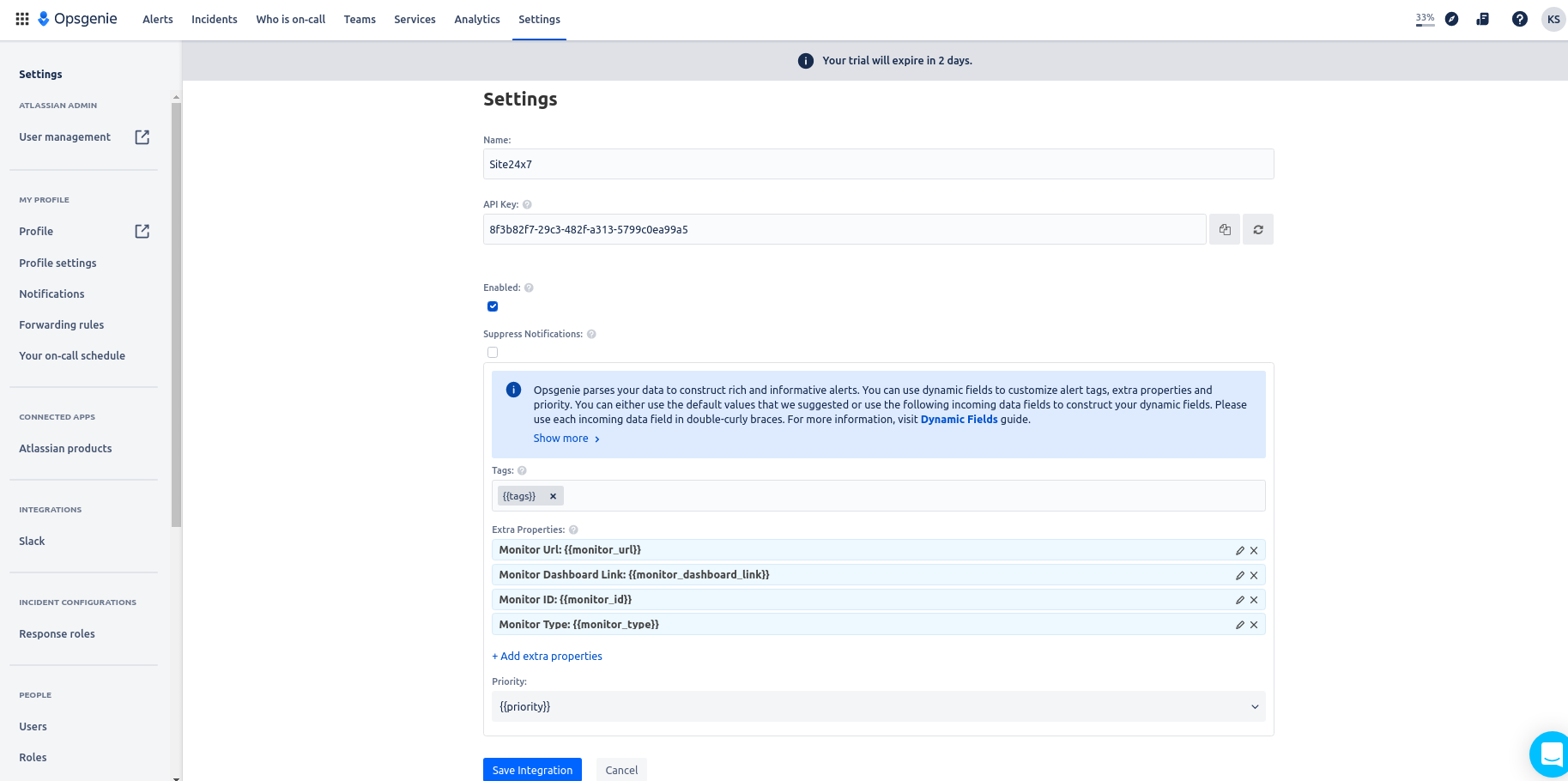
Task: Switch to the Analytics tab
Action: point(477,19)
